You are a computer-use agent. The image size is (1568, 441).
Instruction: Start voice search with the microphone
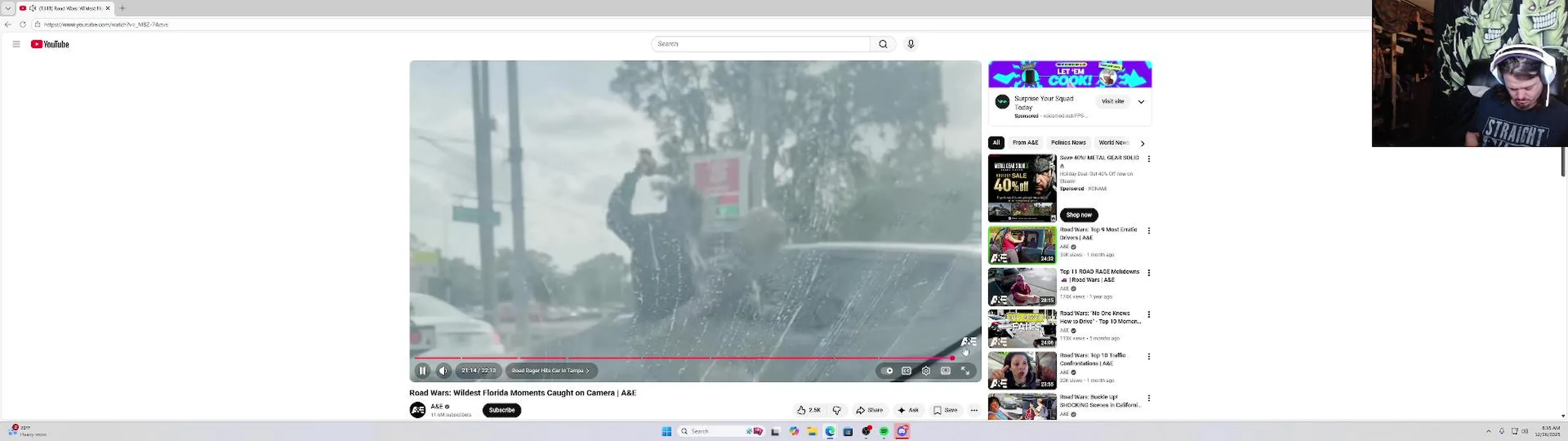911,44
